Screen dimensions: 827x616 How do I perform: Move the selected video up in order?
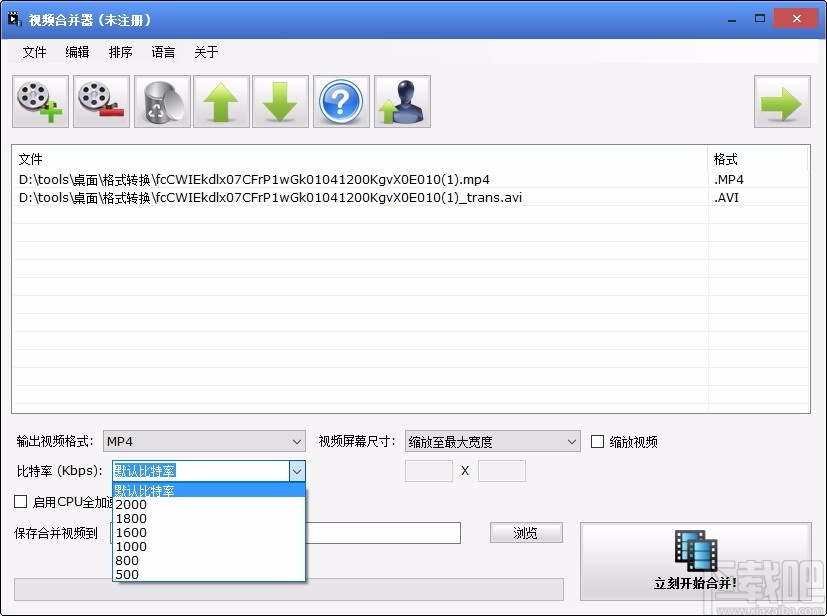tap(221, 101)
